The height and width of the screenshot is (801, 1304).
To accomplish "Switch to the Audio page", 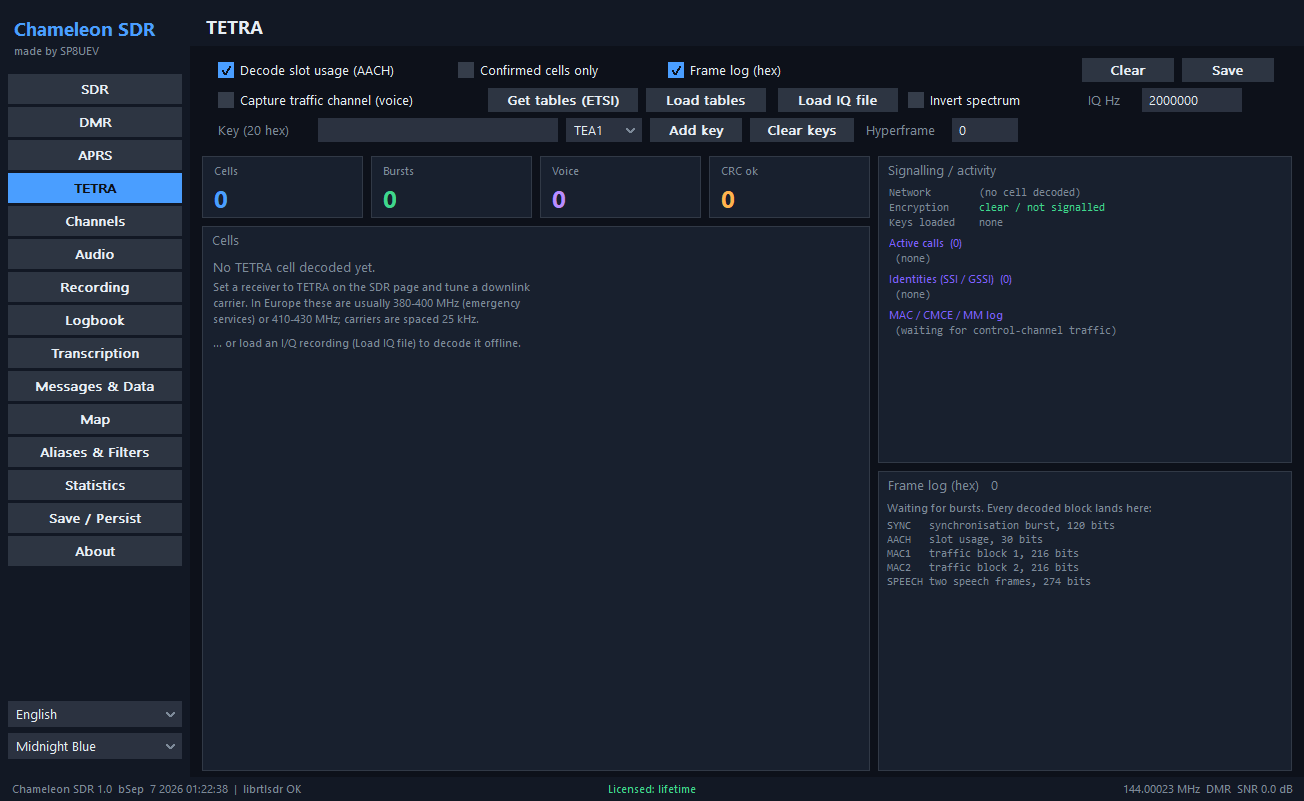I will [95, 254].
